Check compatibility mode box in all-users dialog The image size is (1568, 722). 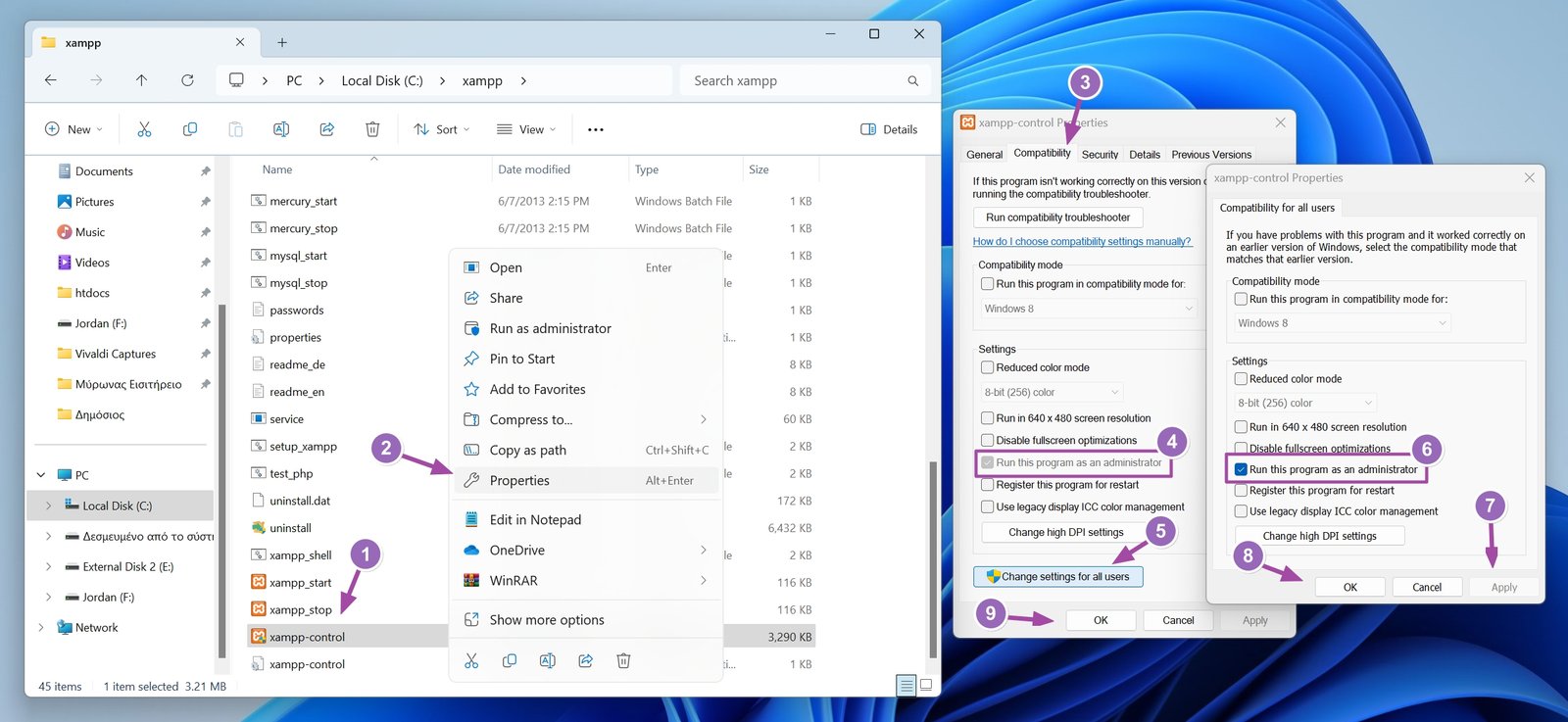pyautogui.click(x=1241, y=299)
